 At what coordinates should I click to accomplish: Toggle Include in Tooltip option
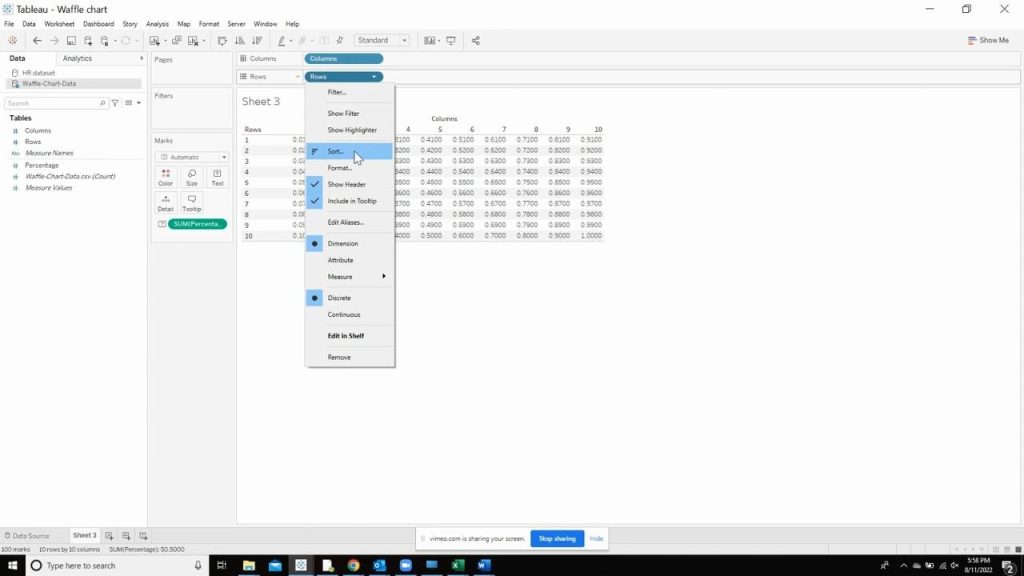[x=352, y=201]
